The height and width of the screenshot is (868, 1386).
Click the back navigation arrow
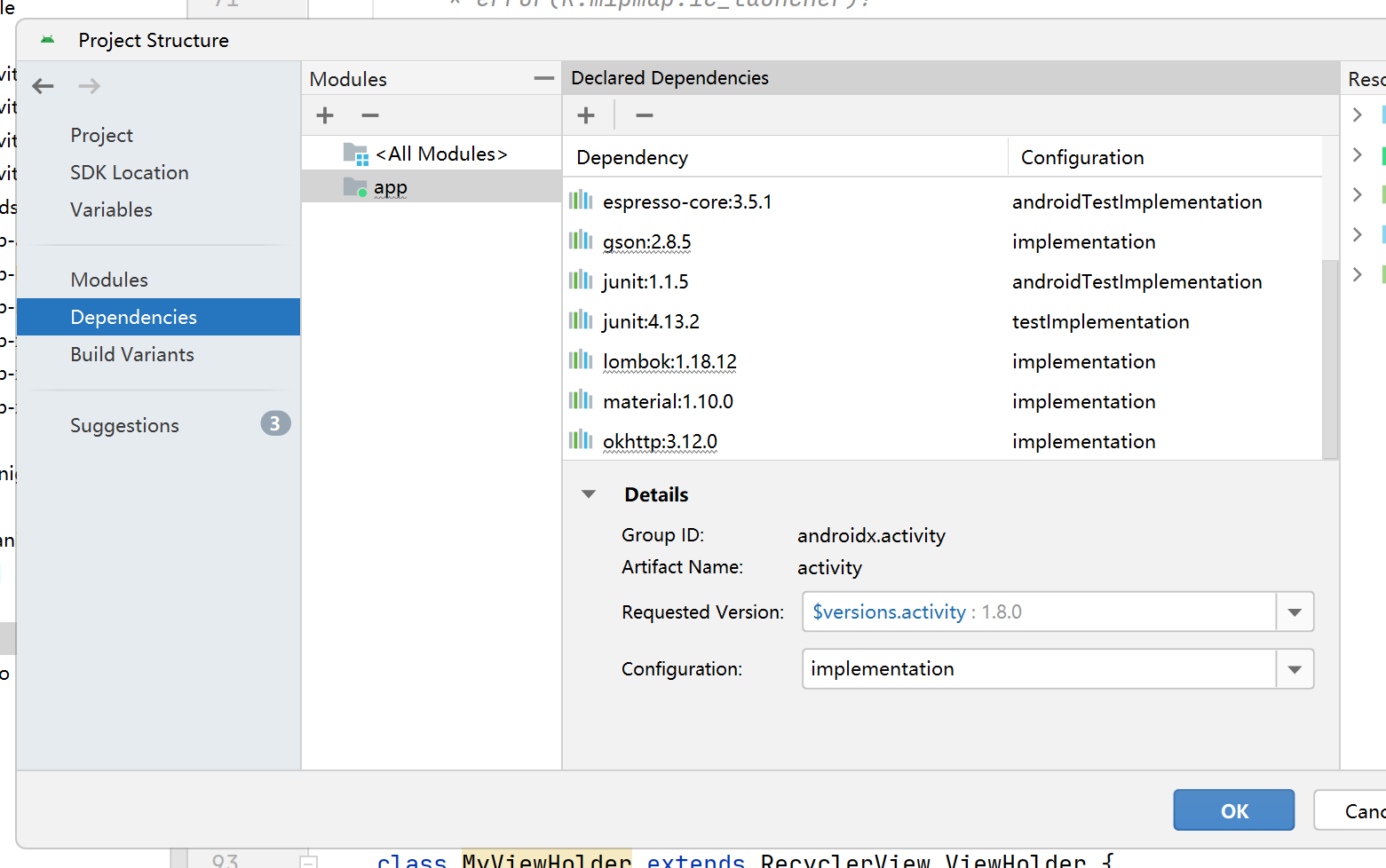click(x=43, y=86)
